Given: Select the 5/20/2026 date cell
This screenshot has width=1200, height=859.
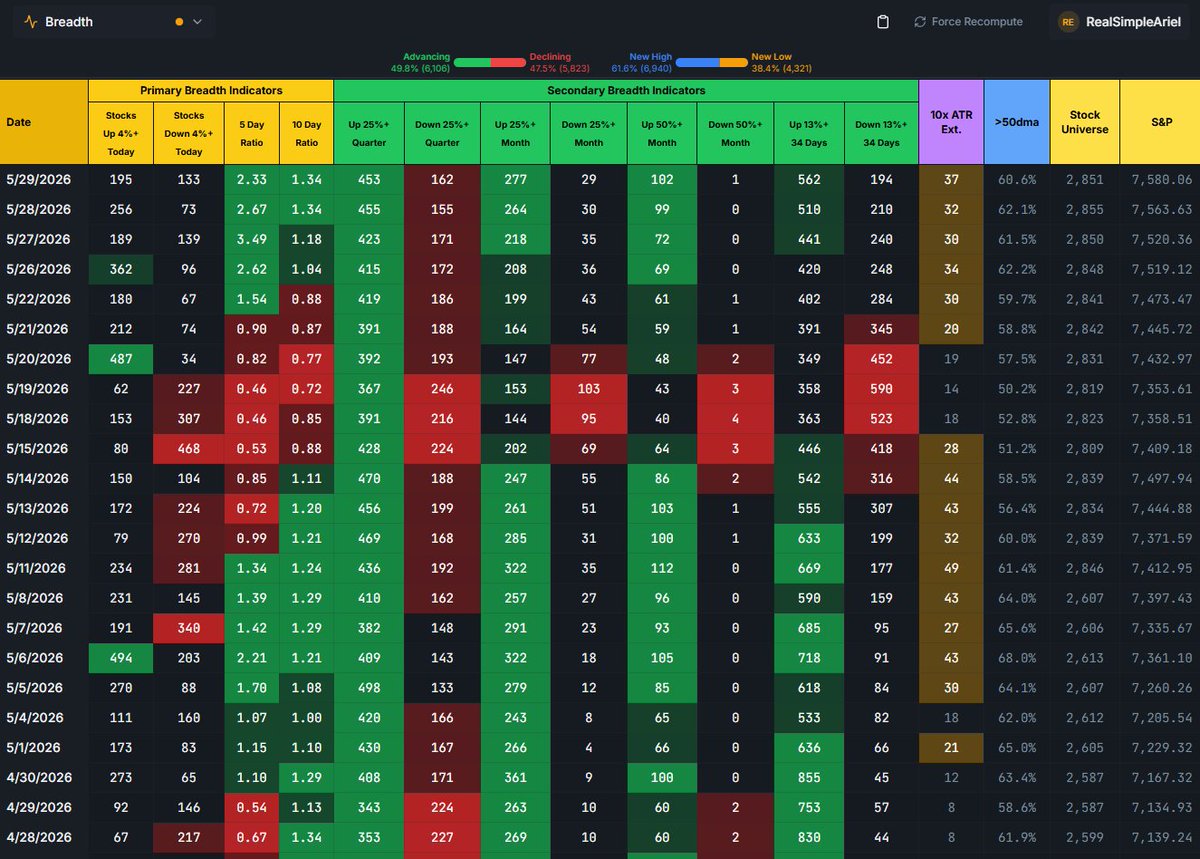Looking at the screenshot, I should coord(44,359).
